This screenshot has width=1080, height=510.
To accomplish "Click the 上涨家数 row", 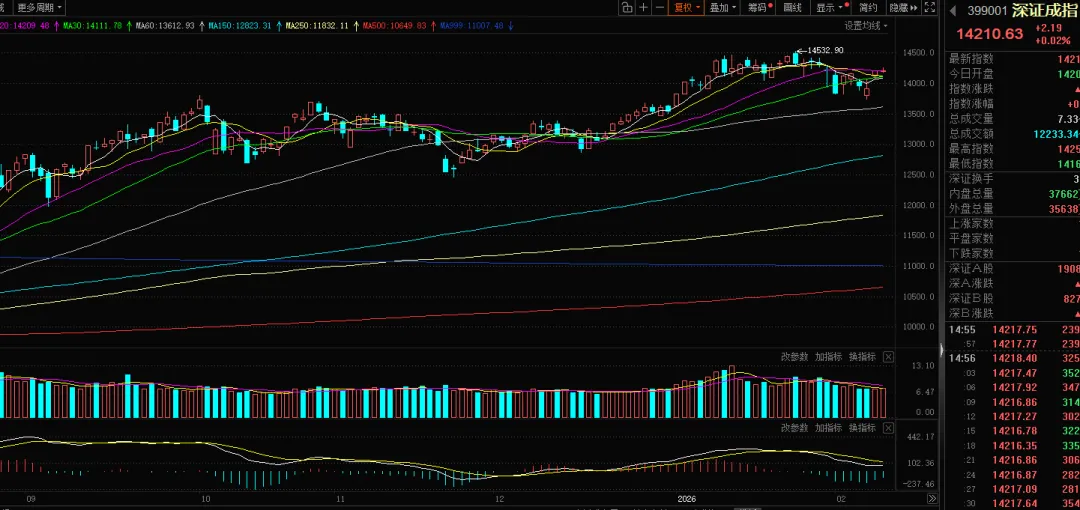I will point(1012,223).
